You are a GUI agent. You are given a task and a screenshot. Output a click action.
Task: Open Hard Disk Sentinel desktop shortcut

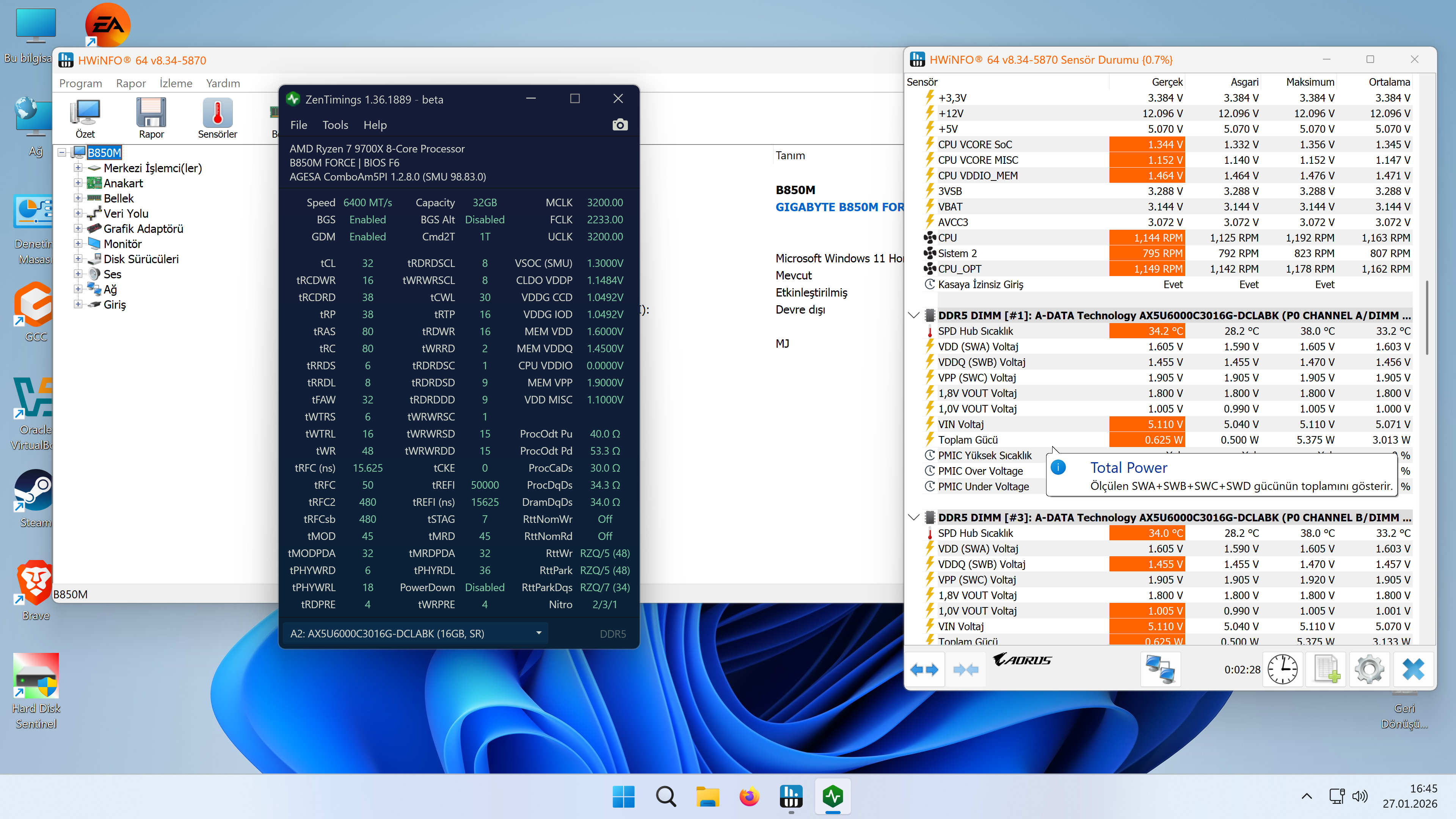tap(36, 691)
